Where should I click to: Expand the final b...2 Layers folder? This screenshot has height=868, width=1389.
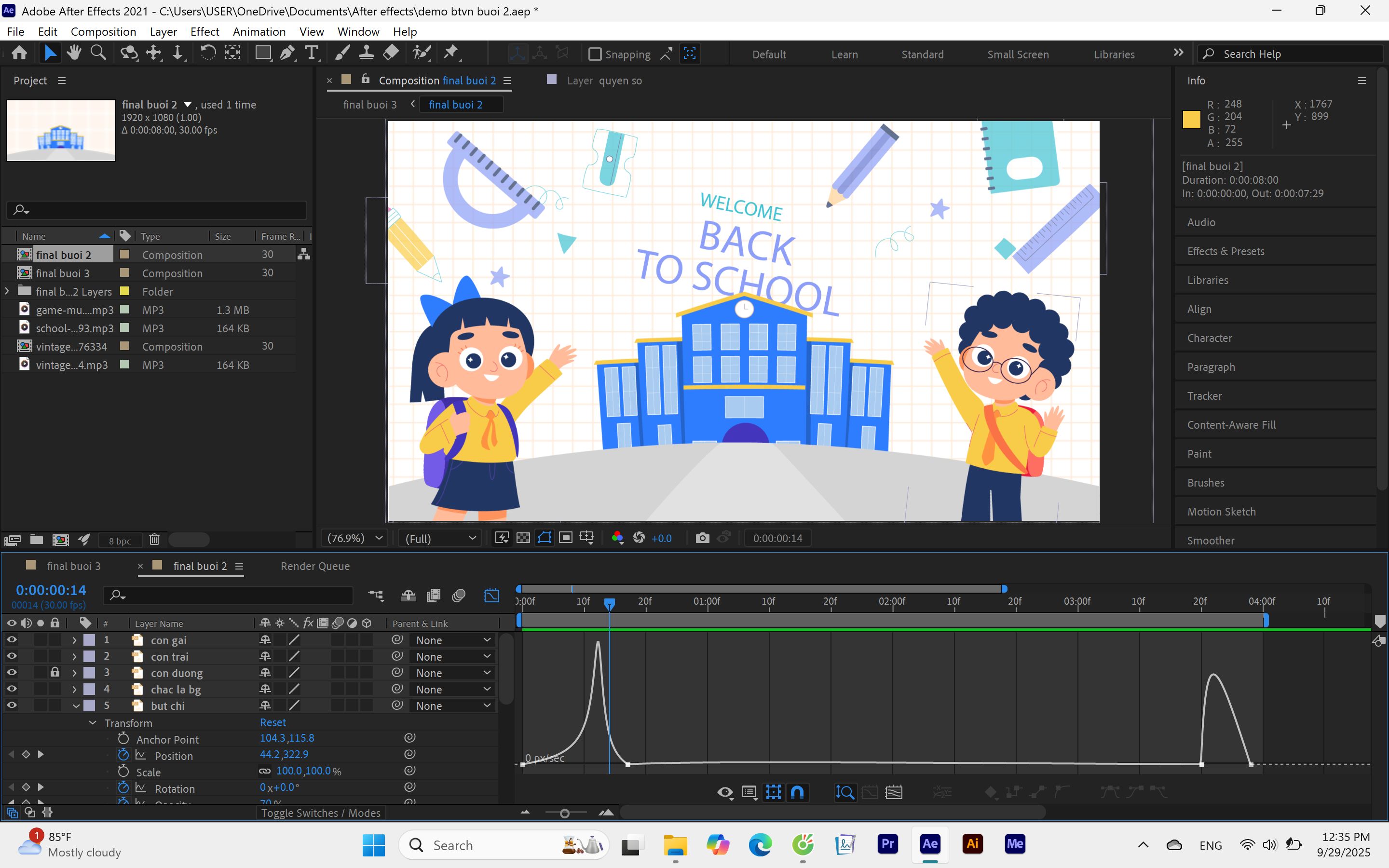point(7,291)
